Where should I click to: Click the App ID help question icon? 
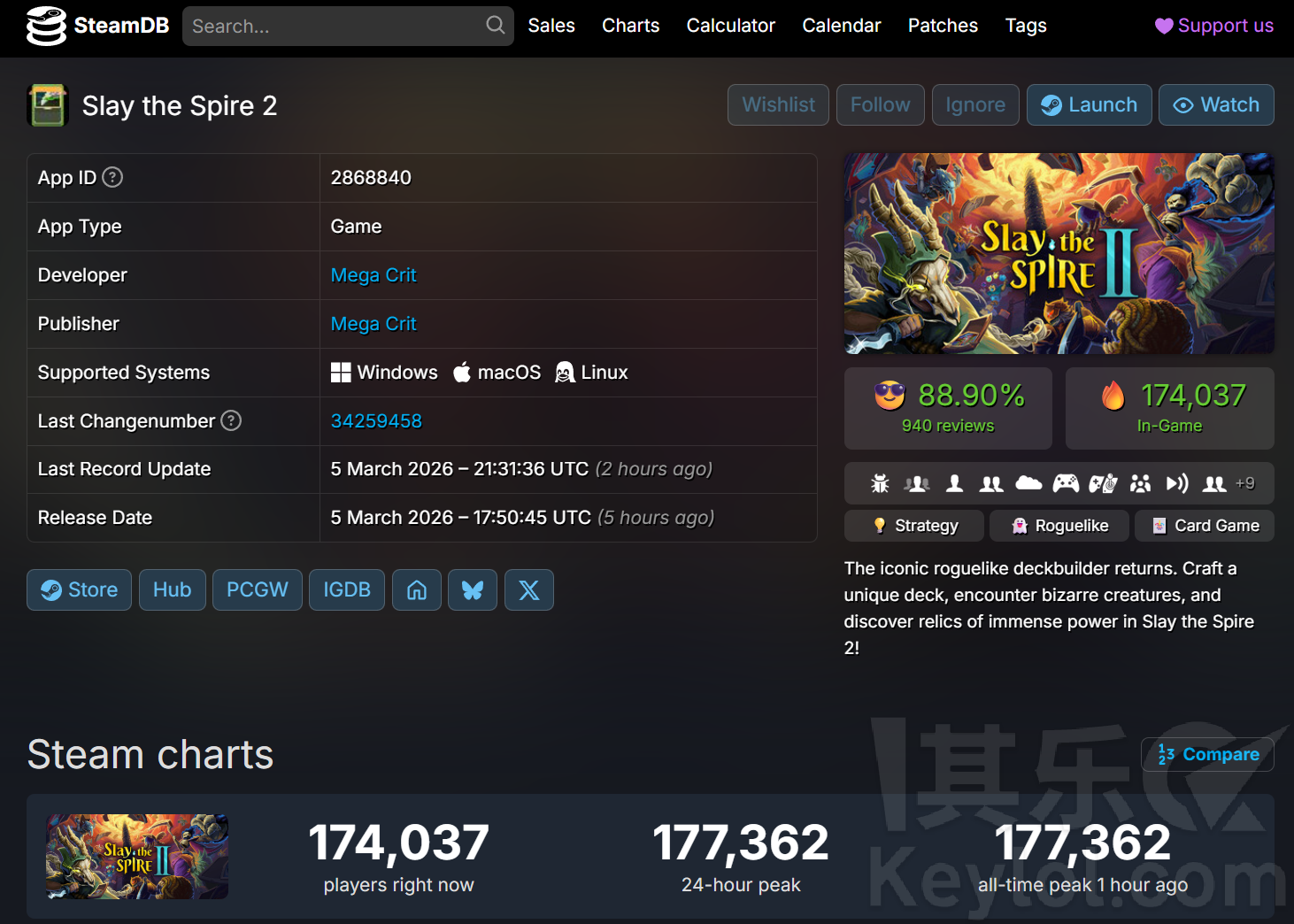pos(112,178)
